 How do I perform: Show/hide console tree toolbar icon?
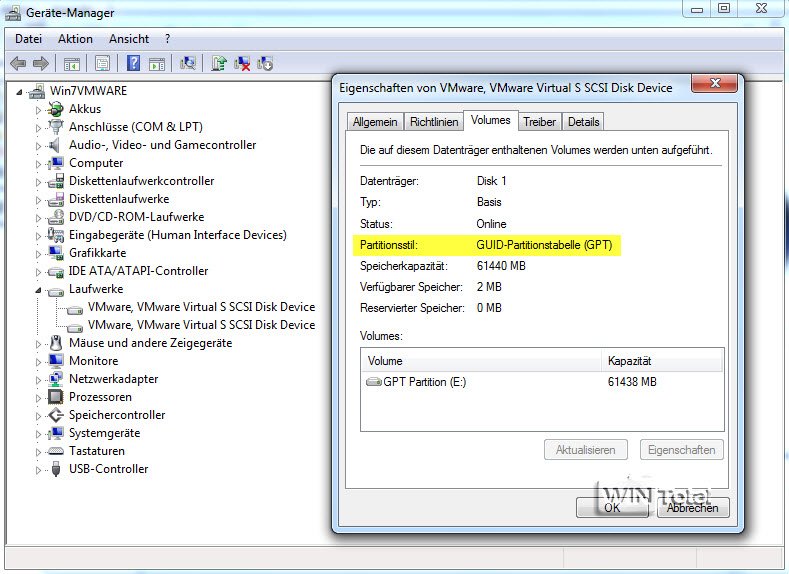click(71, 64)
